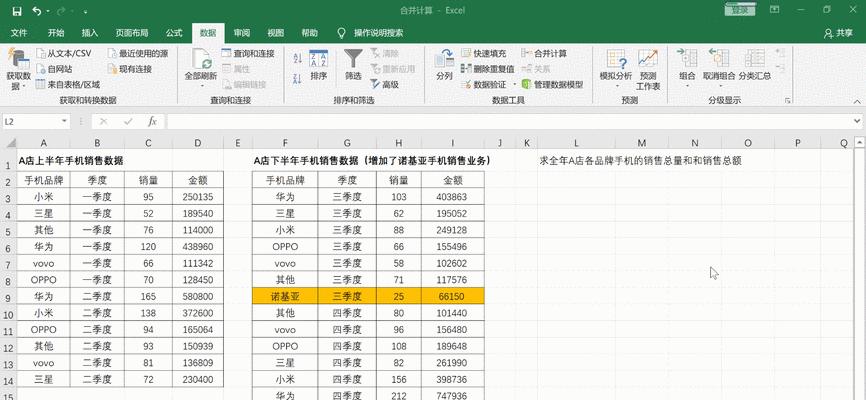The height and width of the screenshot is (400, 866).
Task: Select cell with value 580800
Action: point(198,297)
